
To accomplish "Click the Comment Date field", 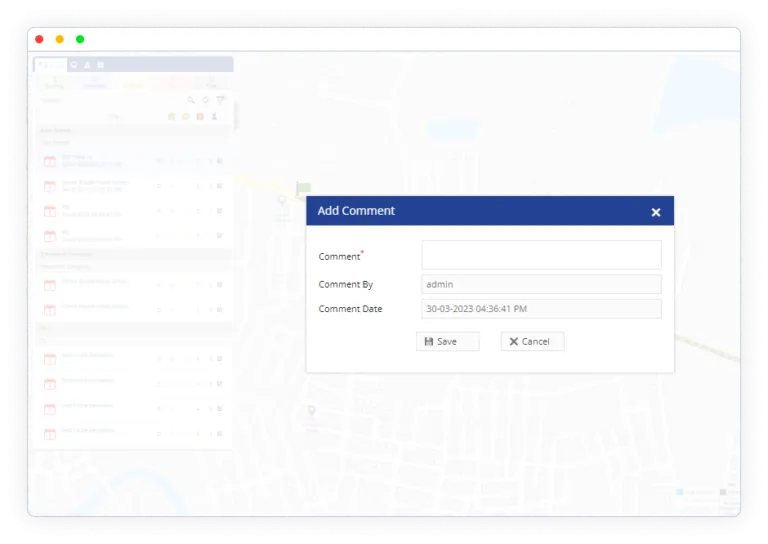I will (541, 309).
